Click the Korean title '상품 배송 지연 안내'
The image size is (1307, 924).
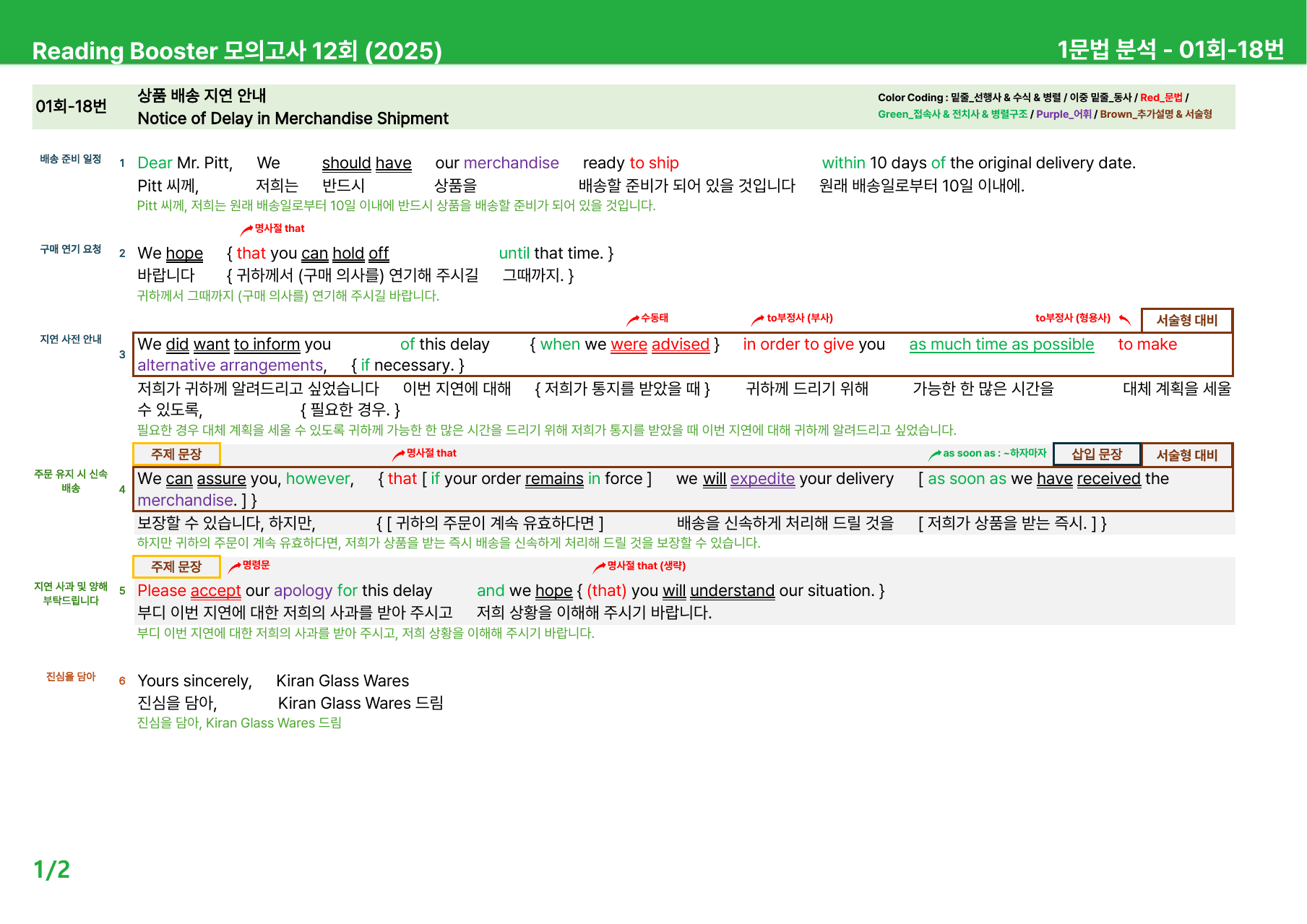[202, 95]
